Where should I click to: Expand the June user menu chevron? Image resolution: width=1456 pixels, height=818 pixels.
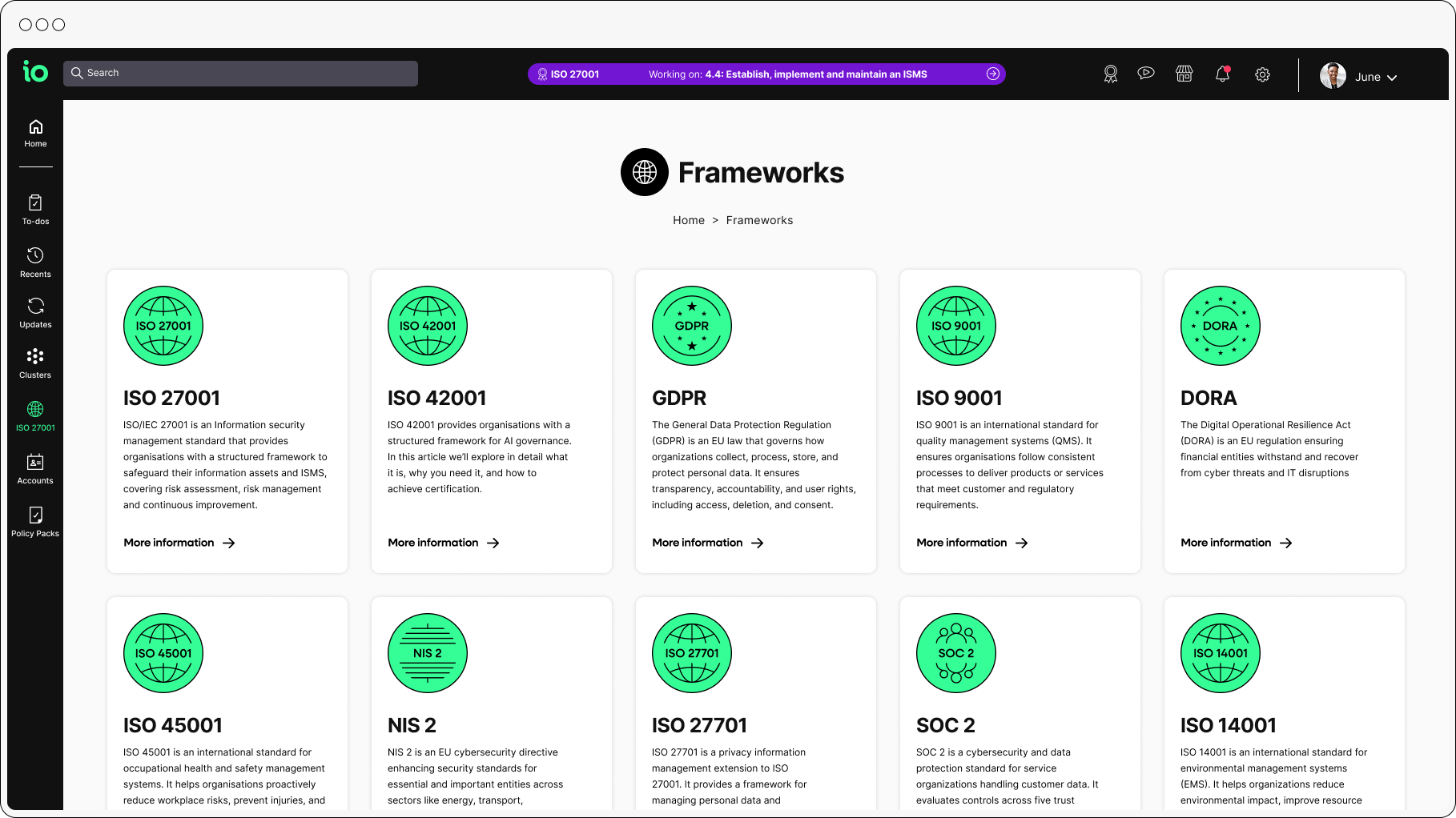(x=1392, y=78)
